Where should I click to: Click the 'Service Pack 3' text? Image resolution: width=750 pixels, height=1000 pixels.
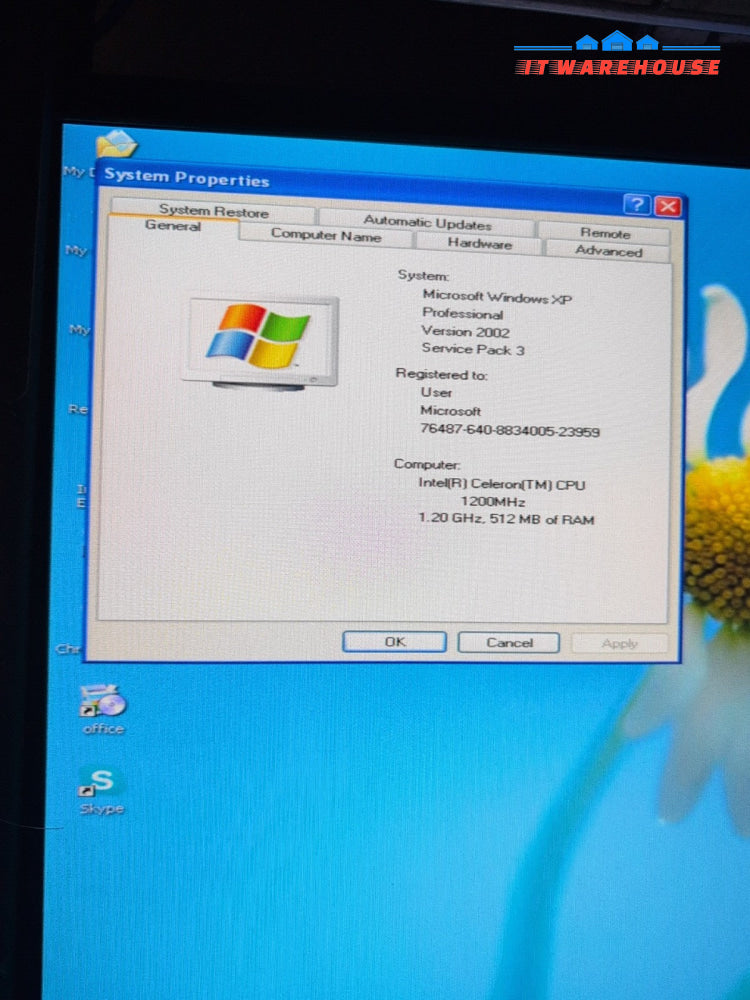click(x=473, y=349)
